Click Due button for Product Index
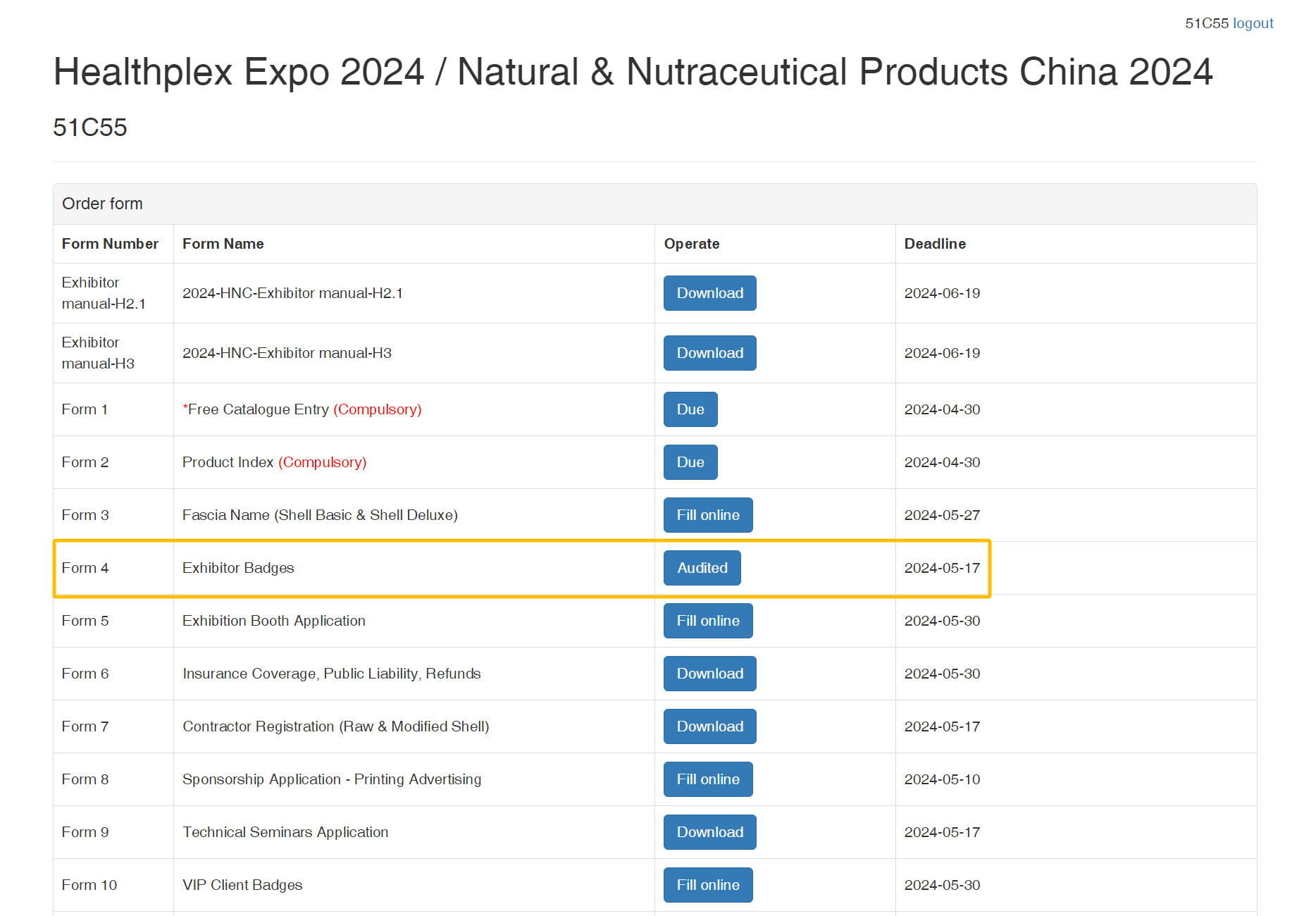The width and height of the screenshot is (1316, 916). pos(690,462)
